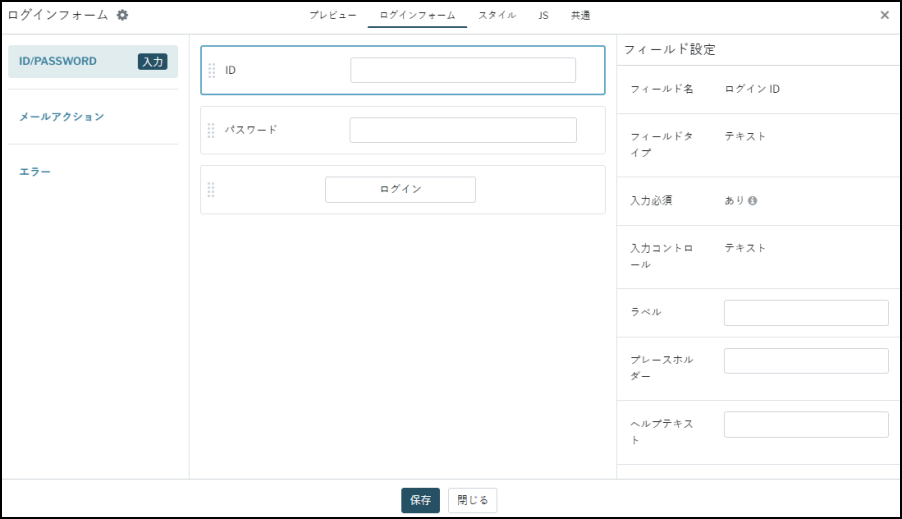
Task: Switch to the プレビュー tab
Action: [332, 16]
